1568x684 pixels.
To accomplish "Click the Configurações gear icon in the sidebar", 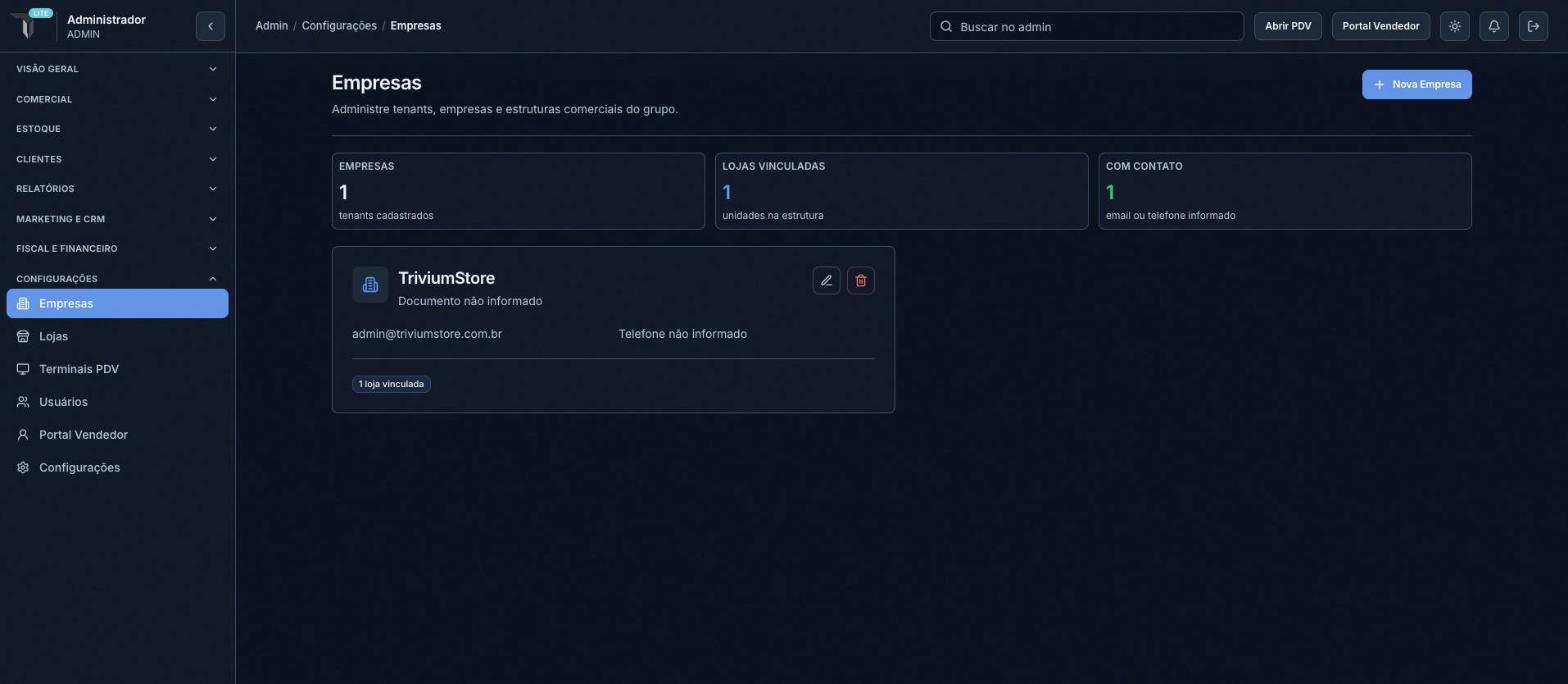I will [23, 468].
